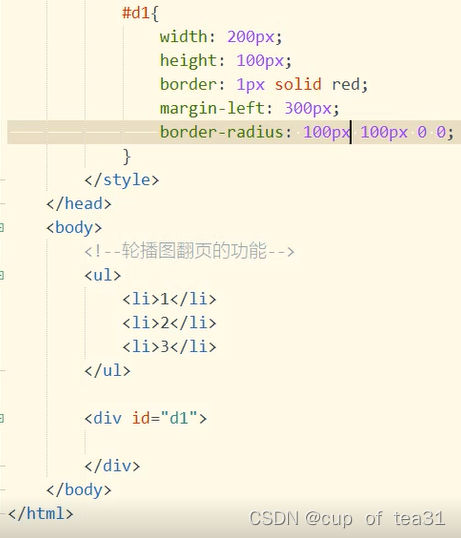This screenshot has height=538, width=461.
Task: Click the opening ul tag
Action: click(x=103, y=276)
